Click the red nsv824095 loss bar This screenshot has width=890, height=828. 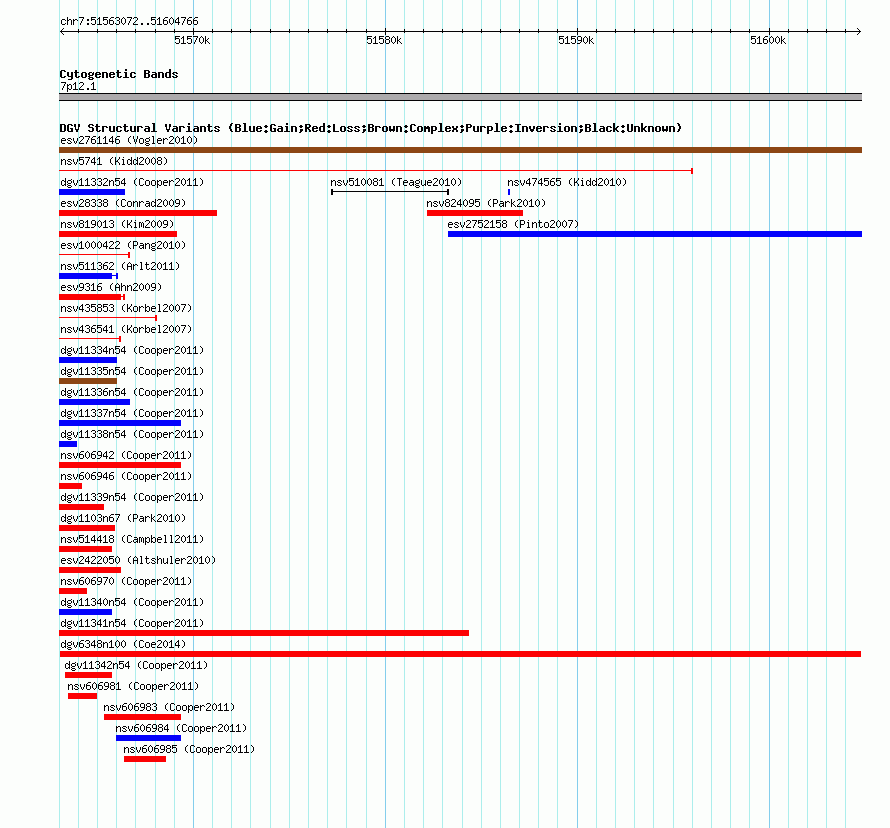point(475,213)
